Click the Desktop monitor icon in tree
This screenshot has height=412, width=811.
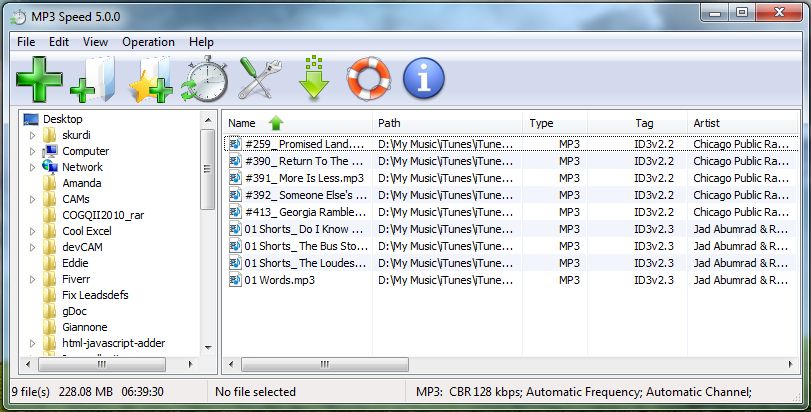(31, 119)
